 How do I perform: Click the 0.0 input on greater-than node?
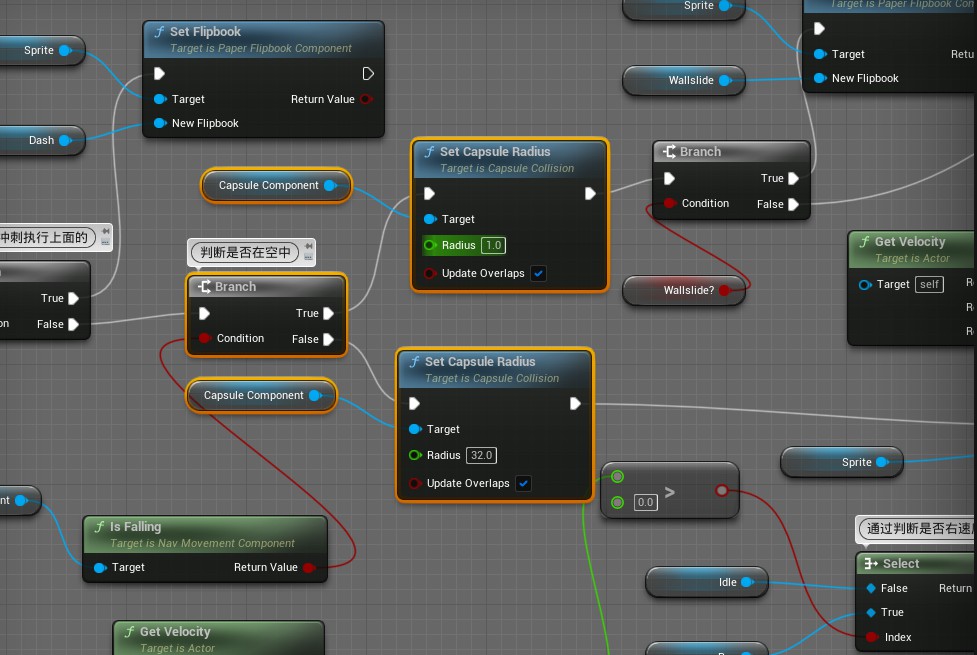click(646, 502)
